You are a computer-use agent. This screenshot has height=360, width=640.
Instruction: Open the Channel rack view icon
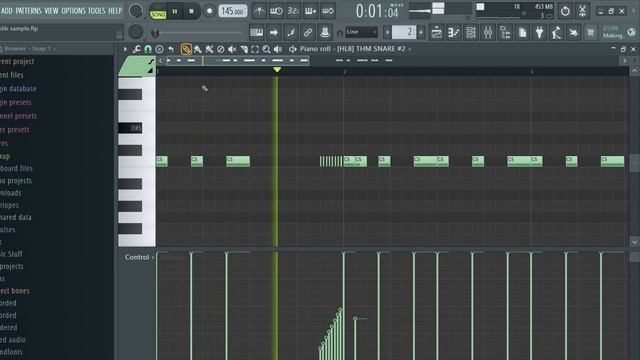click(x=471, y=32)
